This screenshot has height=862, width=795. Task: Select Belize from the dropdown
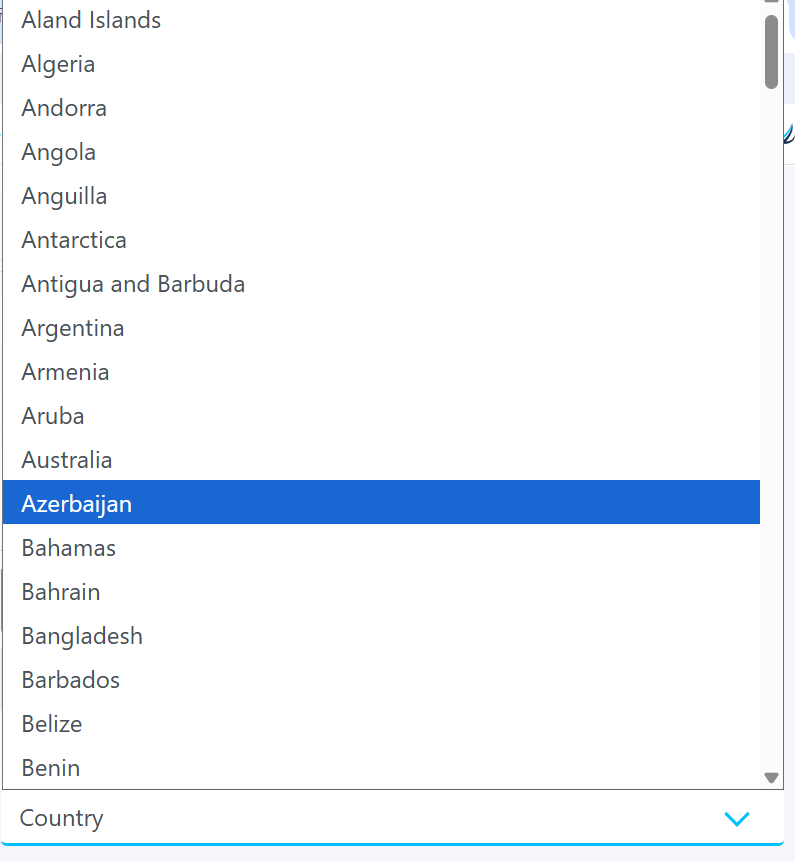pyautogui.click(x=52, y=724)
